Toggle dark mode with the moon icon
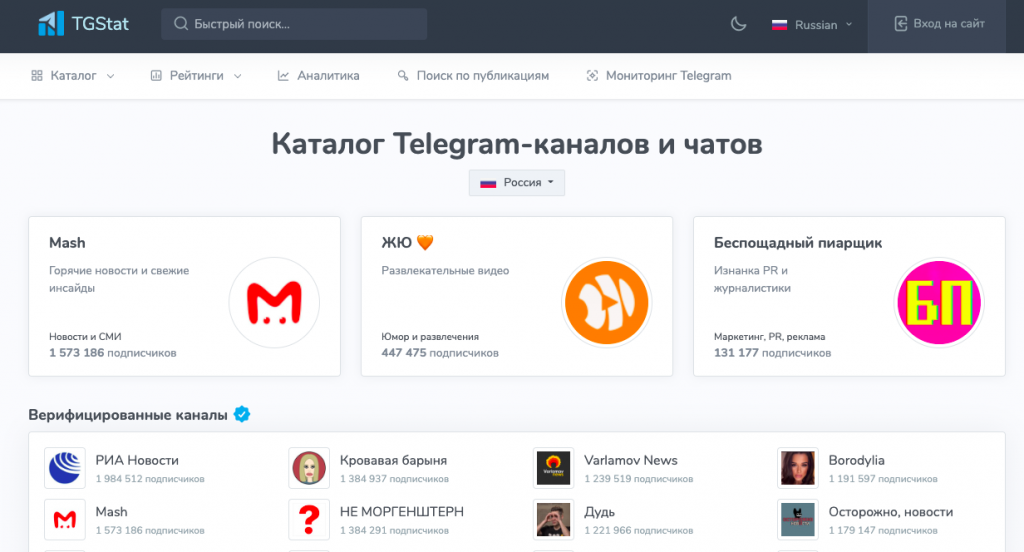 [x=738, y=24]
